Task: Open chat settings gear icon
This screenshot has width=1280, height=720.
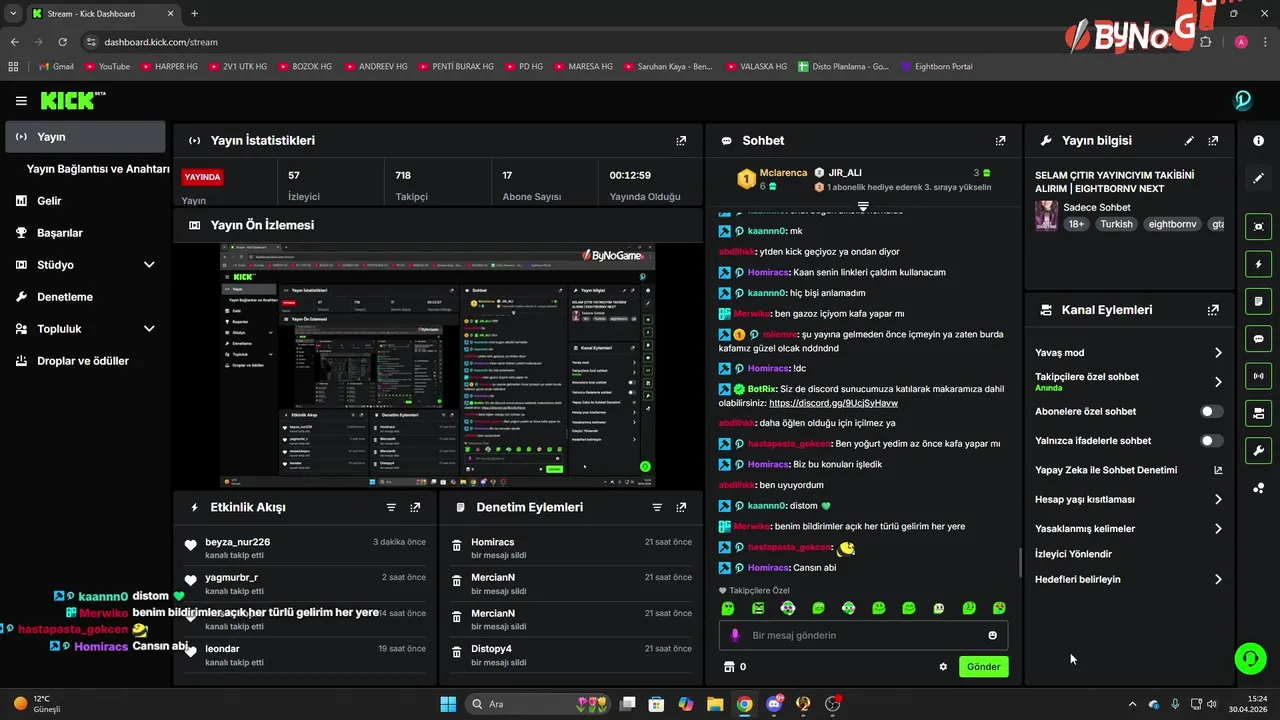Action: [x=943, y=667]
